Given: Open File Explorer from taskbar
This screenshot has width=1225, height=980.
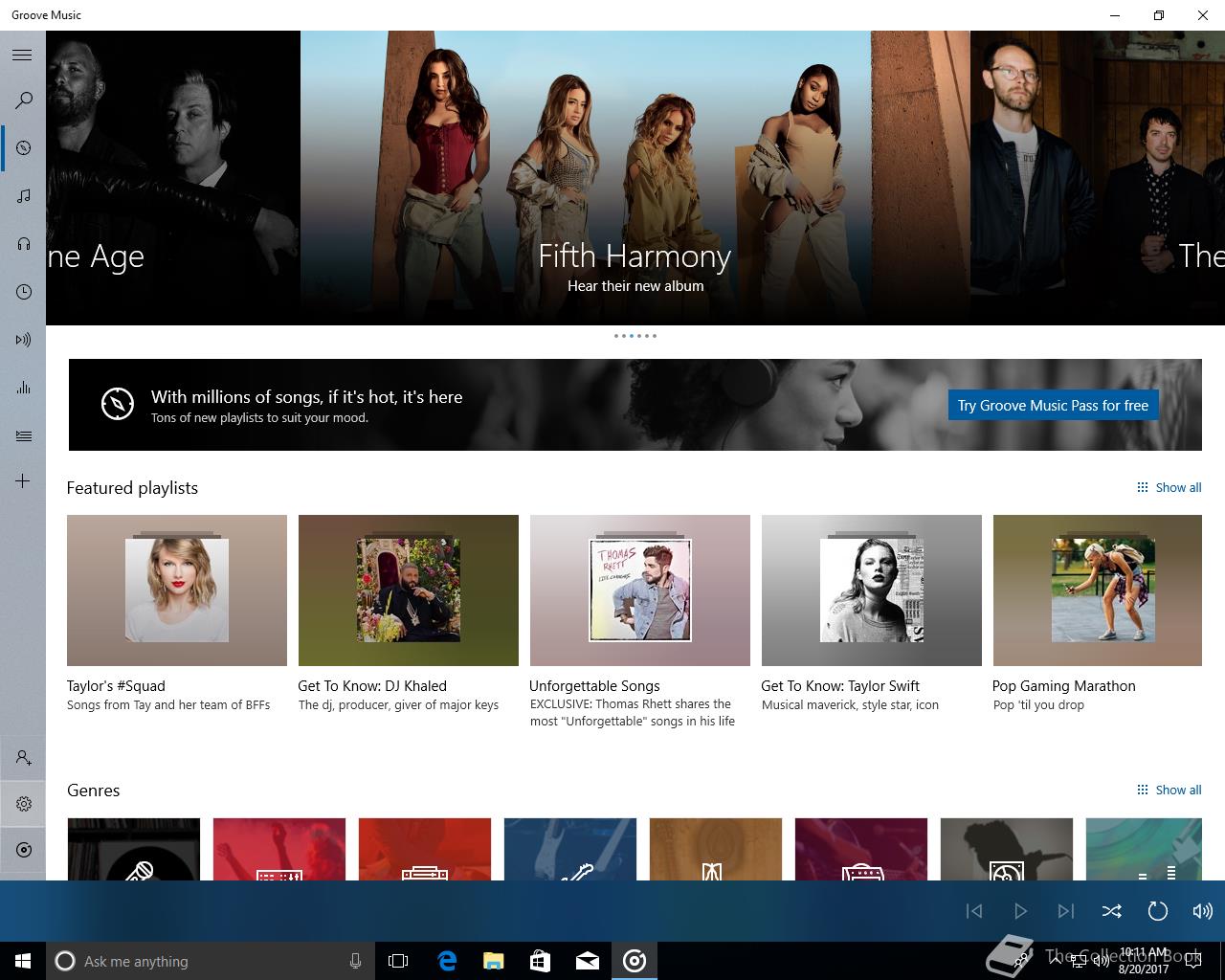Looking at the screenshot, I should click(494, 961).
